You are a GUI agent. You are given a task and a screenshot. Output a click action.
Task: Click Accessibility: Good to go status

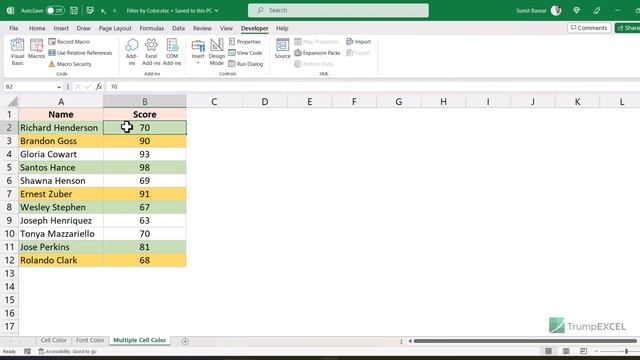67,351
